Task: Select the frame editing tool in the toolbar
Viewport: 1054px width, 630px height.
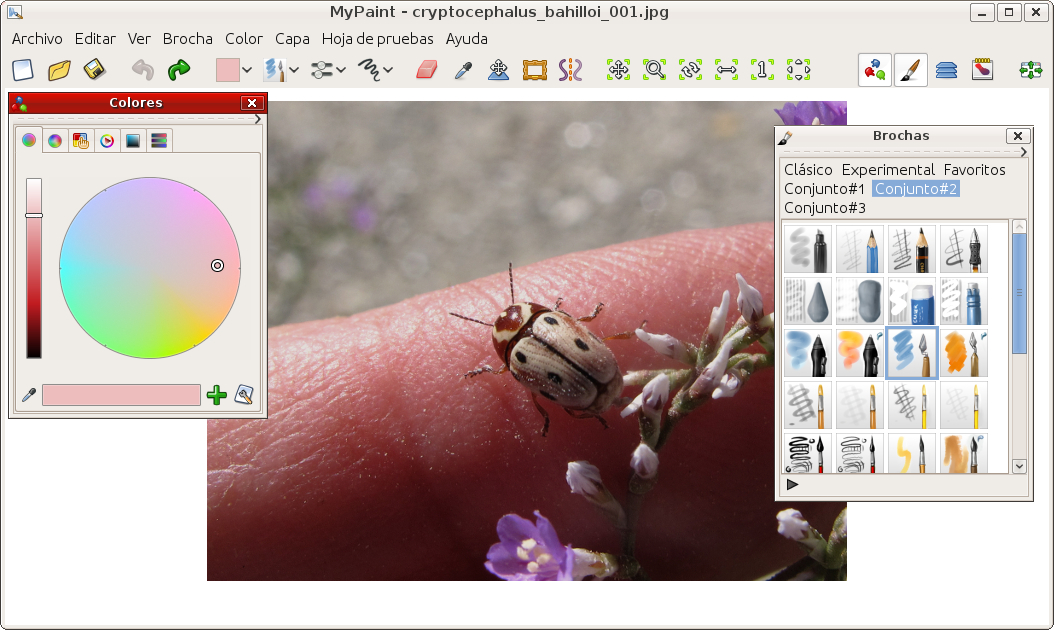Action: pos(535,70)
